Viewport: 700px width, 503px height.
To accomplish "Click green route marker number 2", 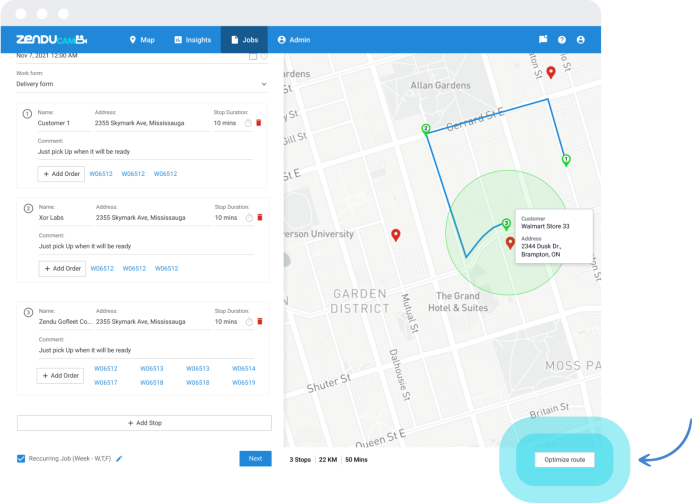I will click(x=426, y=129).
